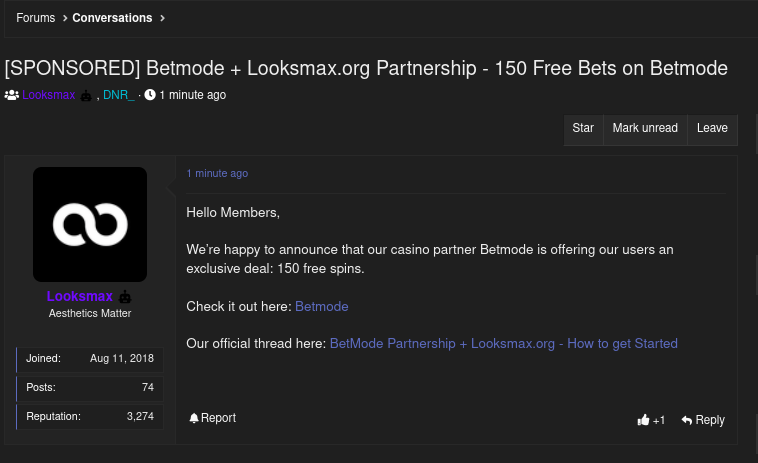Expand the chevron after Conversations breadcrumb
This screenshot has width=758, height=463.
(162, 18)
